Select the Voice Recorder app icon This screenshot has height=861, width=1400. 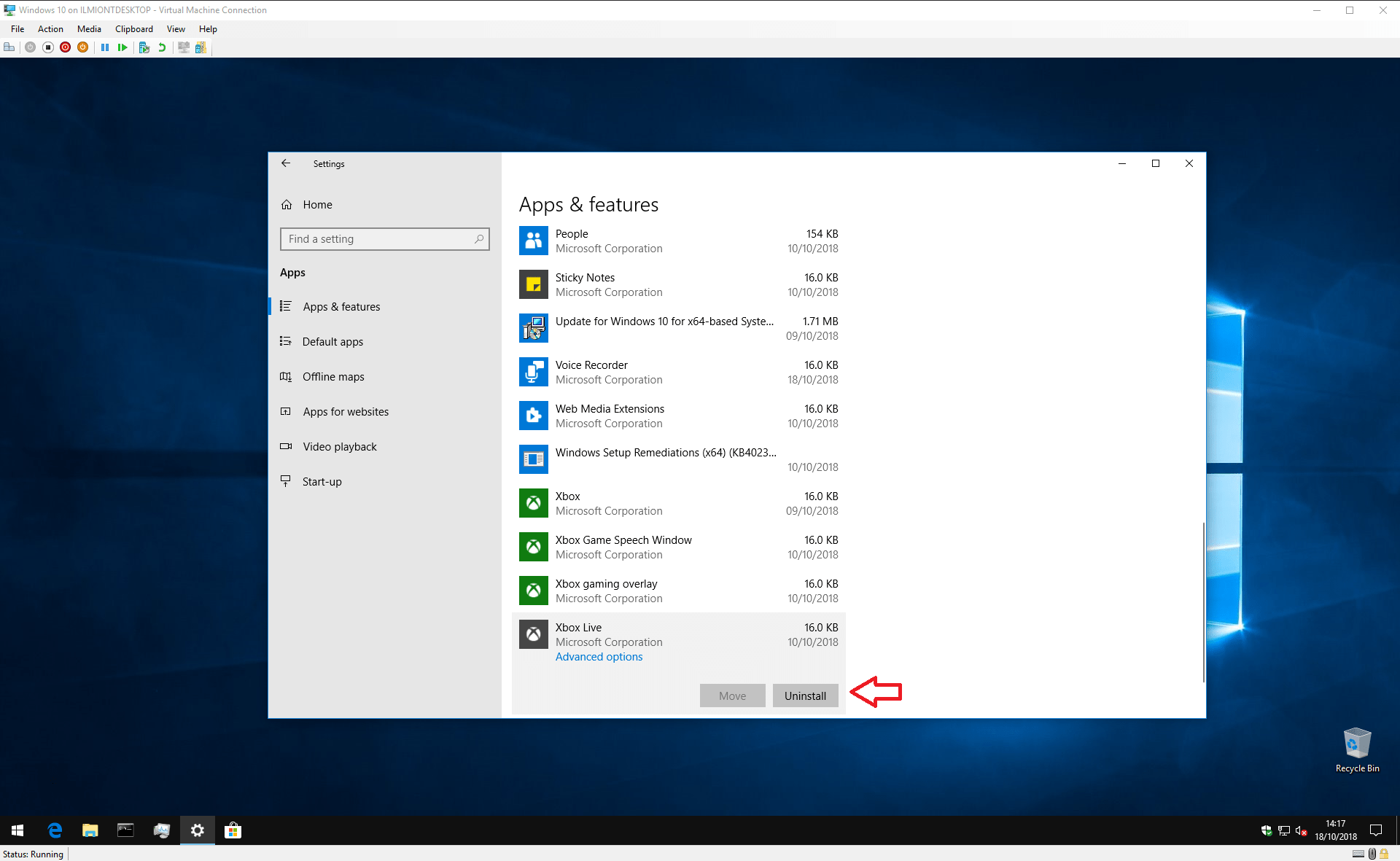click(x=534, y=372)
